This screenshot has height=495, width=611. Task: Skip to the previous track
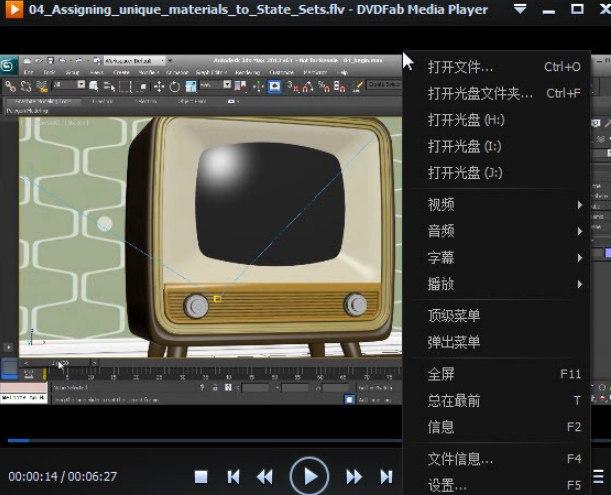coord(233,477)
